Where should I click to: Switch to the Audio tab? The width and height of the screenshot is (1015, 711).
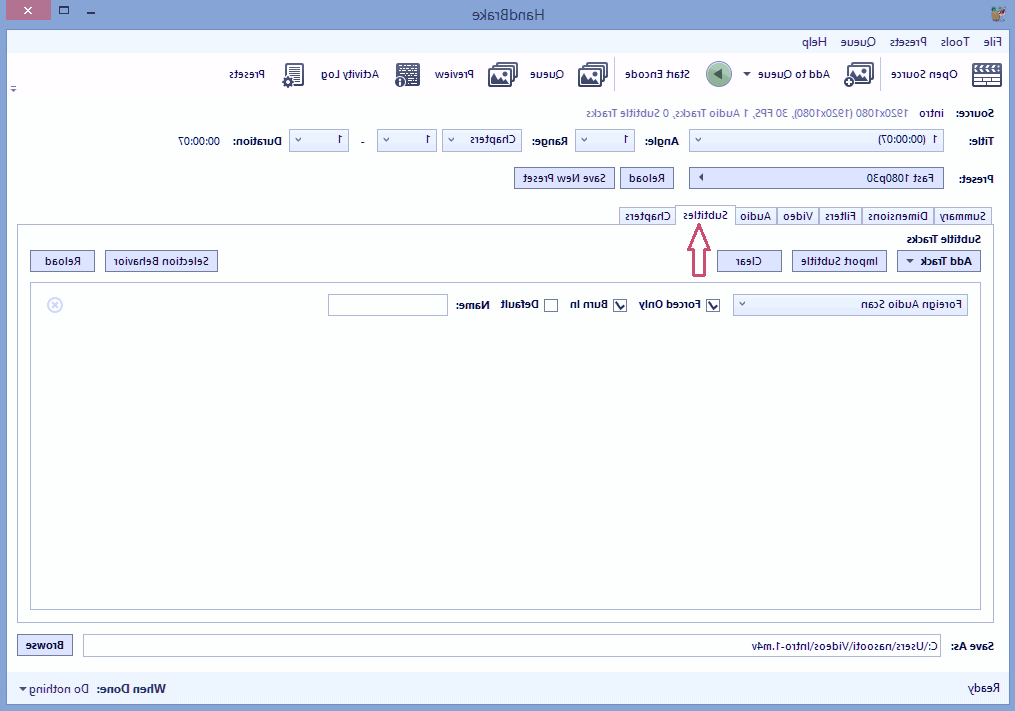click(755, 216)
